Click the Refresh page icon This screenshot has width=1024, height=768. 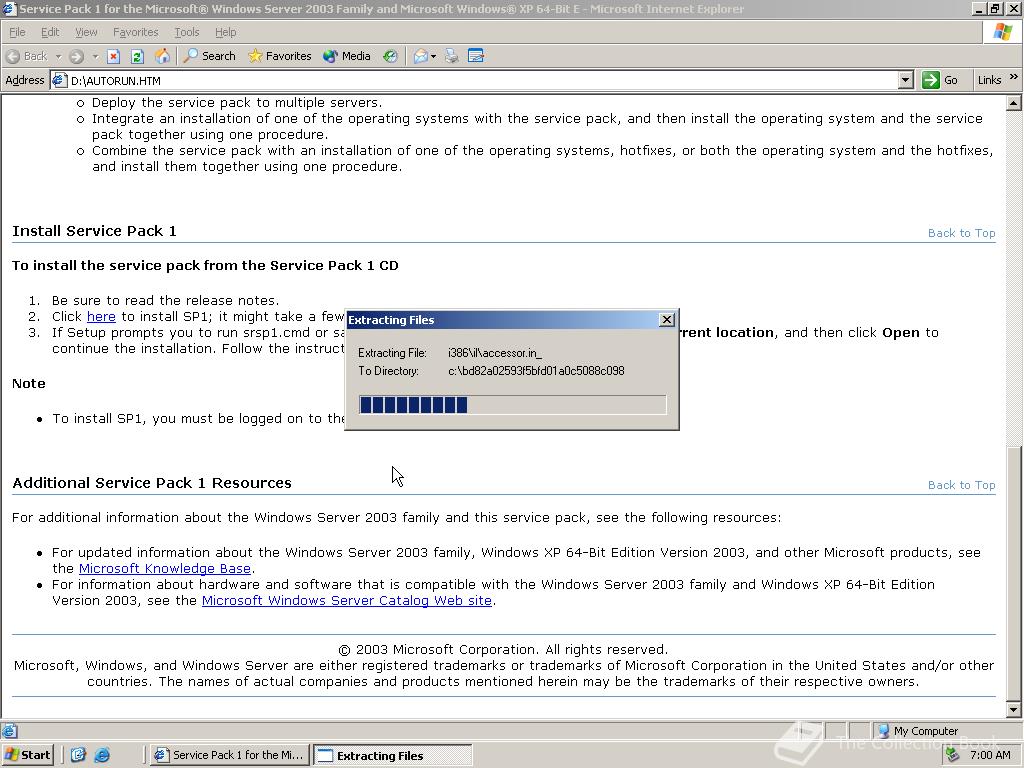137,56
